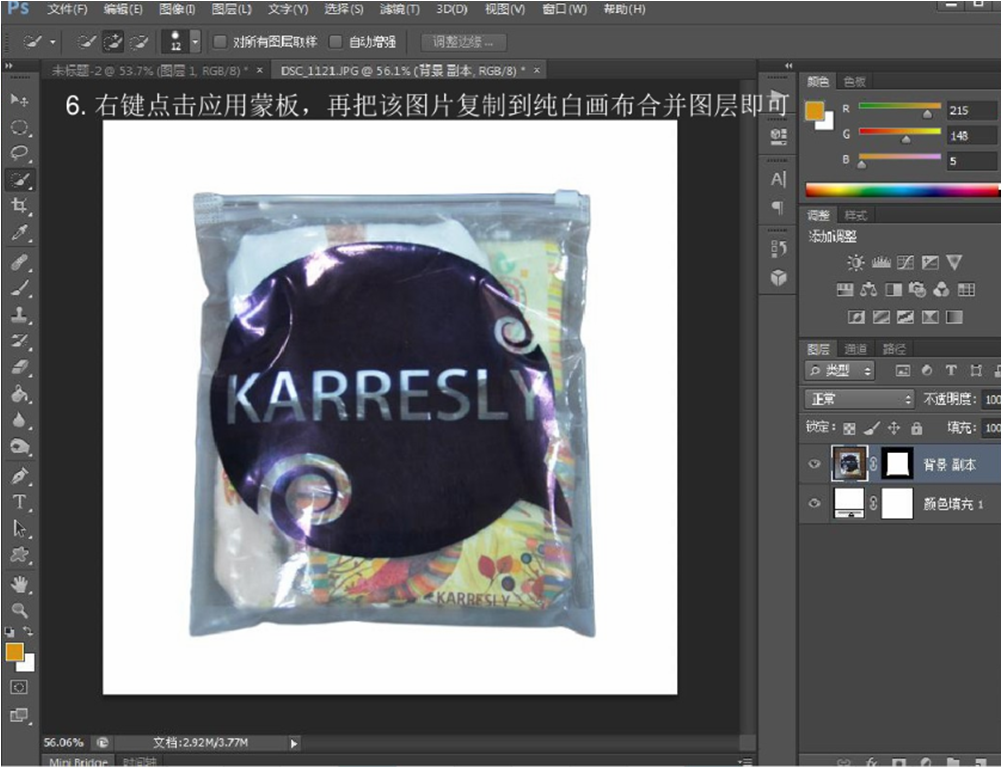Open the blend mode 正常 dropdown
This screenshot has height=768, width=1002.
[860, 399]
